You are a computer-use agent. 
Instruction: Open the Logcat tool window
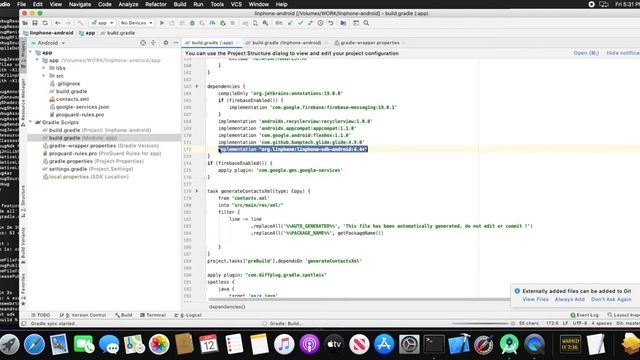[x=188, y=315]
